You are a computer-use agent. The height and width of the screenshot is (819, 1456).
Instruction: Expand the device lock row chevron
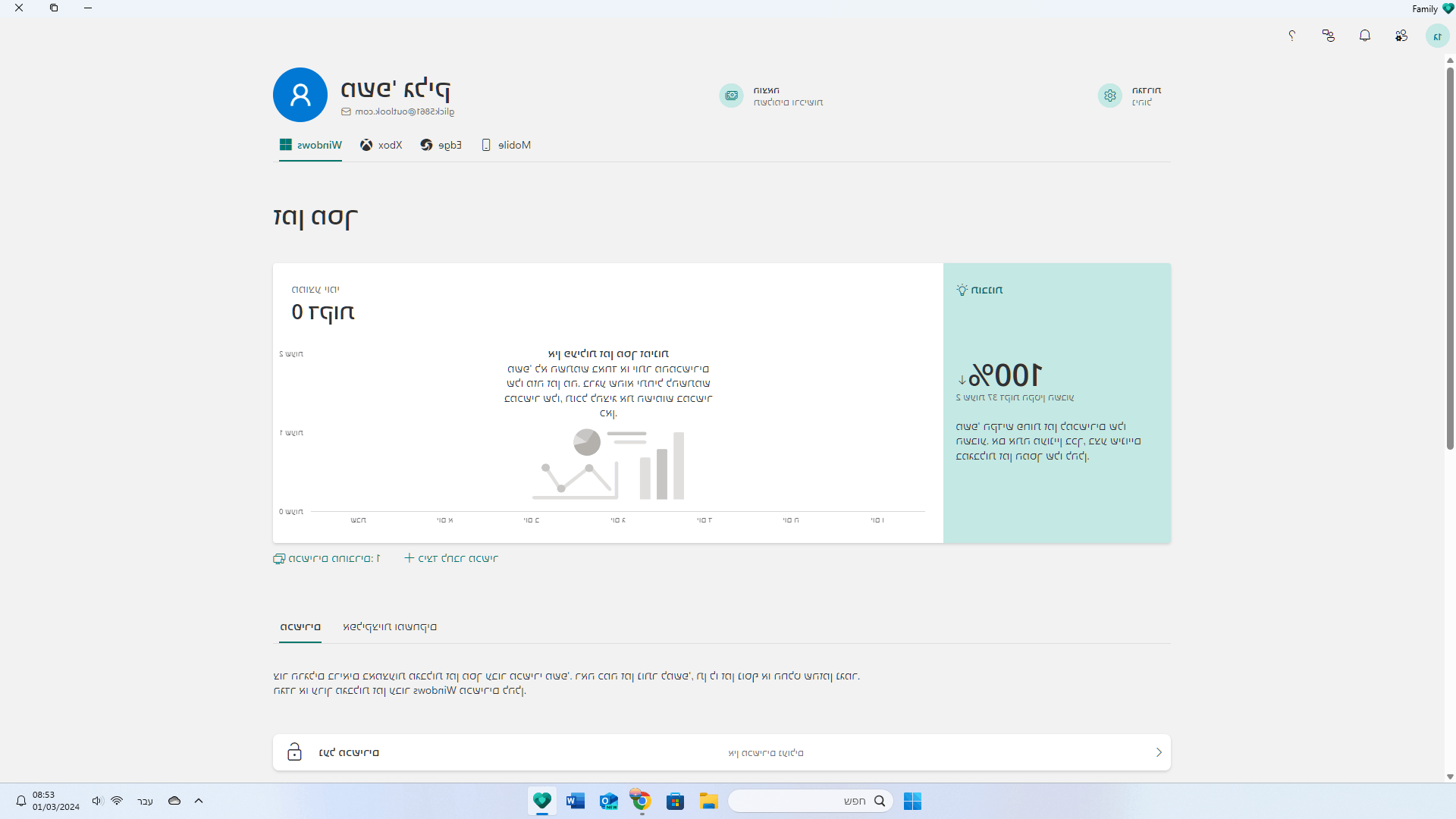[x=1158, y=752]
